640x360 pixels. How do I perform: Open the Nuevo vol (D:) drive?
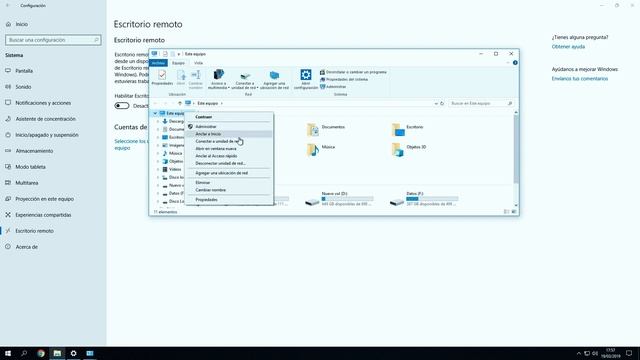(x=339, y=199)
